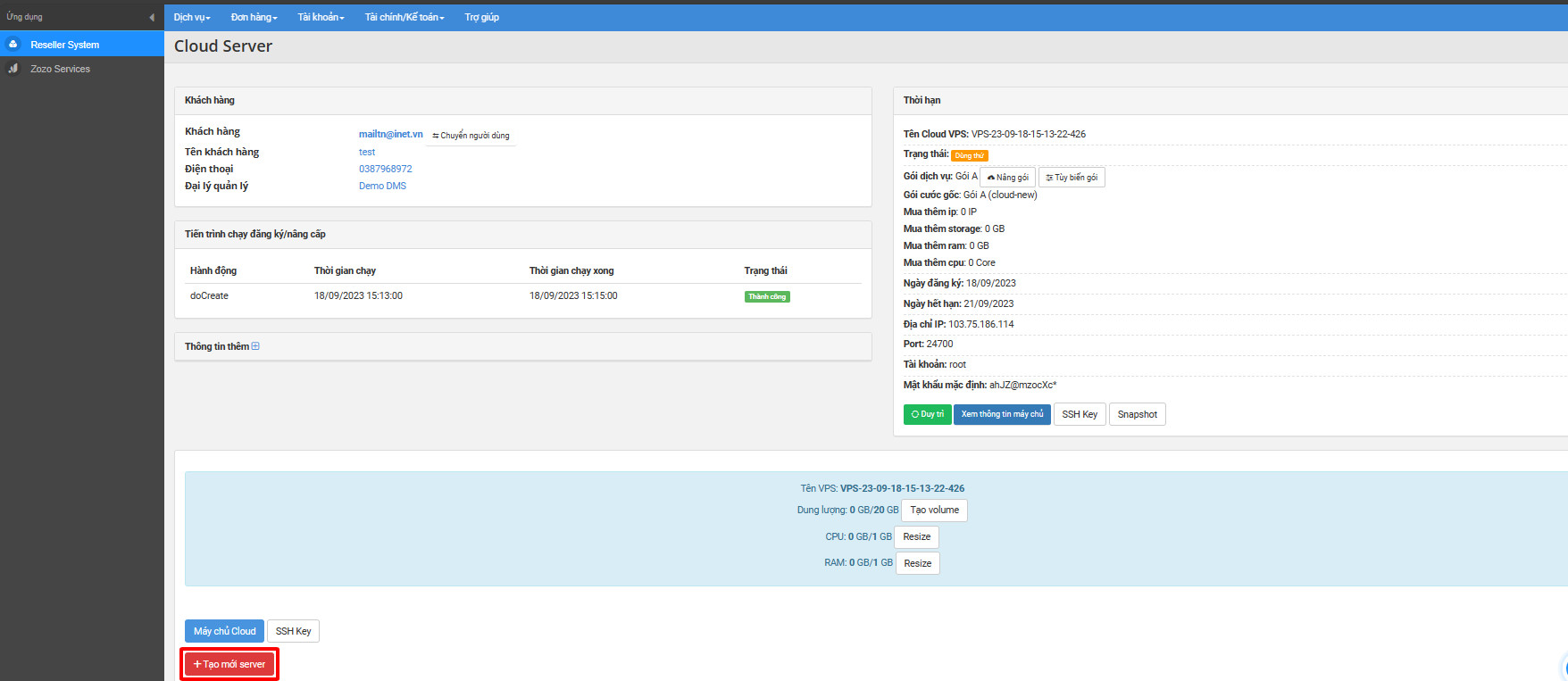Click default password ahJZ@mzocXc* text
The image size is (1568, 681).
click(x=1022, y=385)
